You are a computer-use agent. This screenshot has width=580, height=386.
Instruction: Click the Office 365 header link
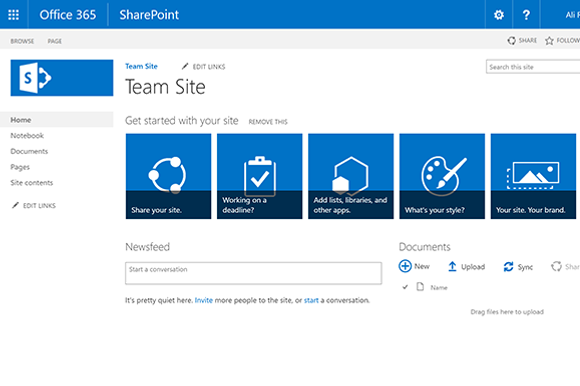tap(68, 15)
